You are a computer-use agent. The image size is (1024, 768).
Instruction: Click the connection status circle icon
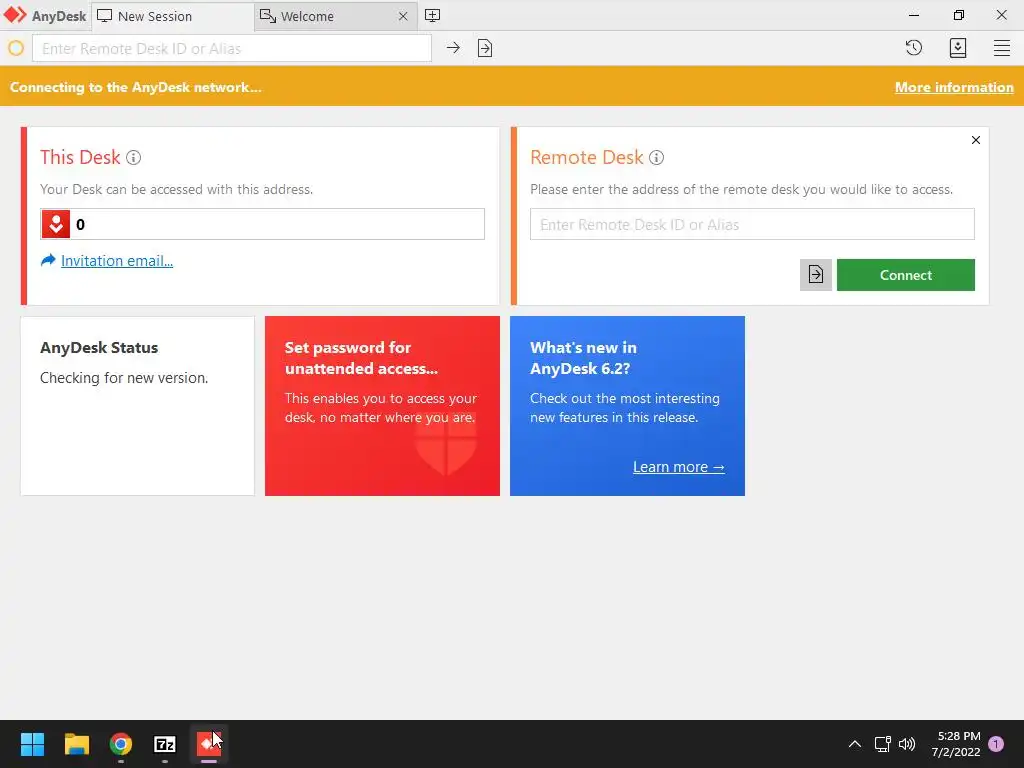click(16, 48)
